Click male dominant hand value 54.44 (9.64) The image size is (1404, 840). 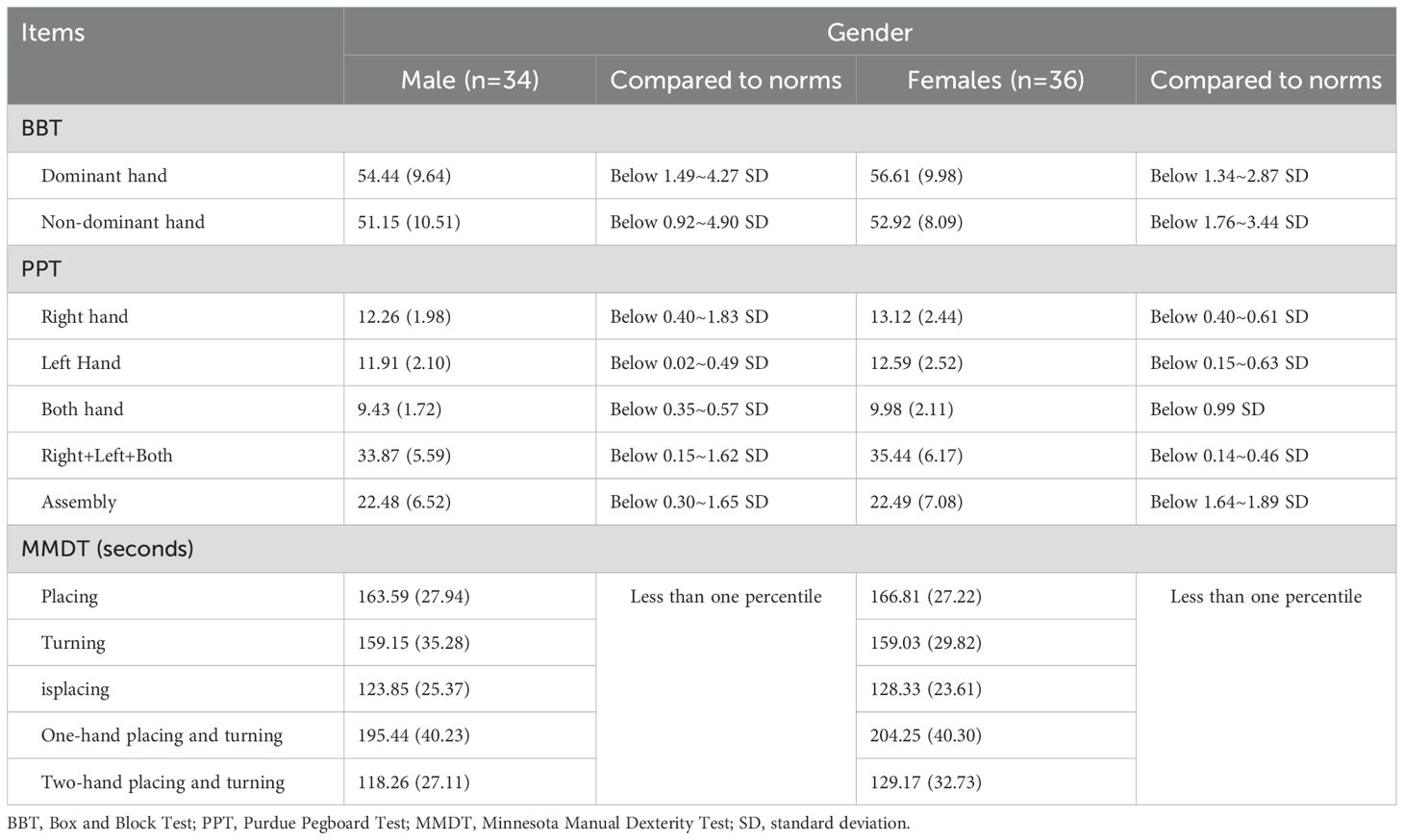tap(404, 176)
